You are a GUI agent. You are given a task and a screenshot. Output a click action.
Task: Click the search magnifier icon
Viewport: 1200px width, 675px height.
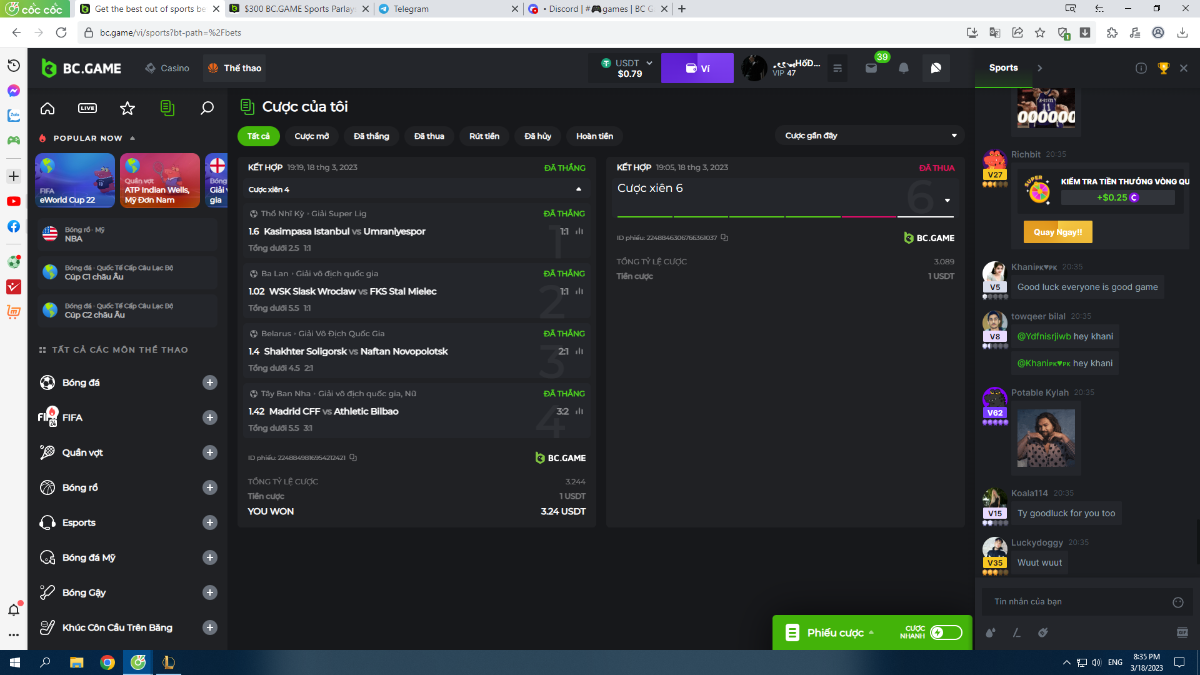(x=207, y=108)
